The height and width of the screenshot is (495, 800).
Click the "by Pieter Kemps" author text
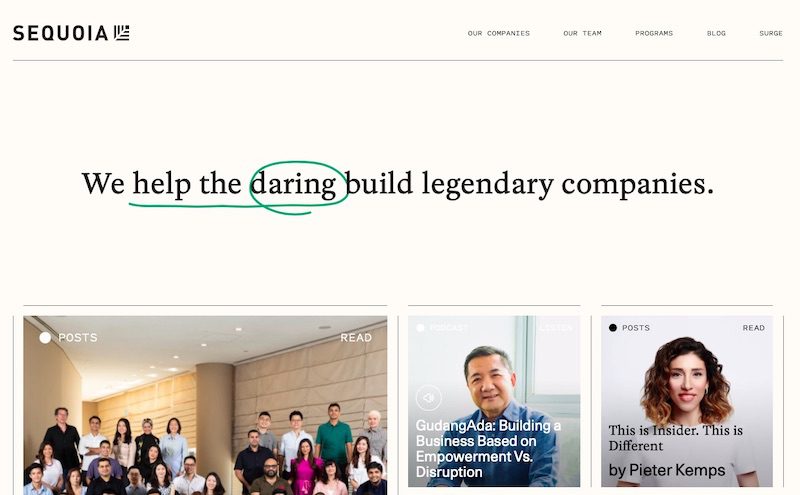667,470
